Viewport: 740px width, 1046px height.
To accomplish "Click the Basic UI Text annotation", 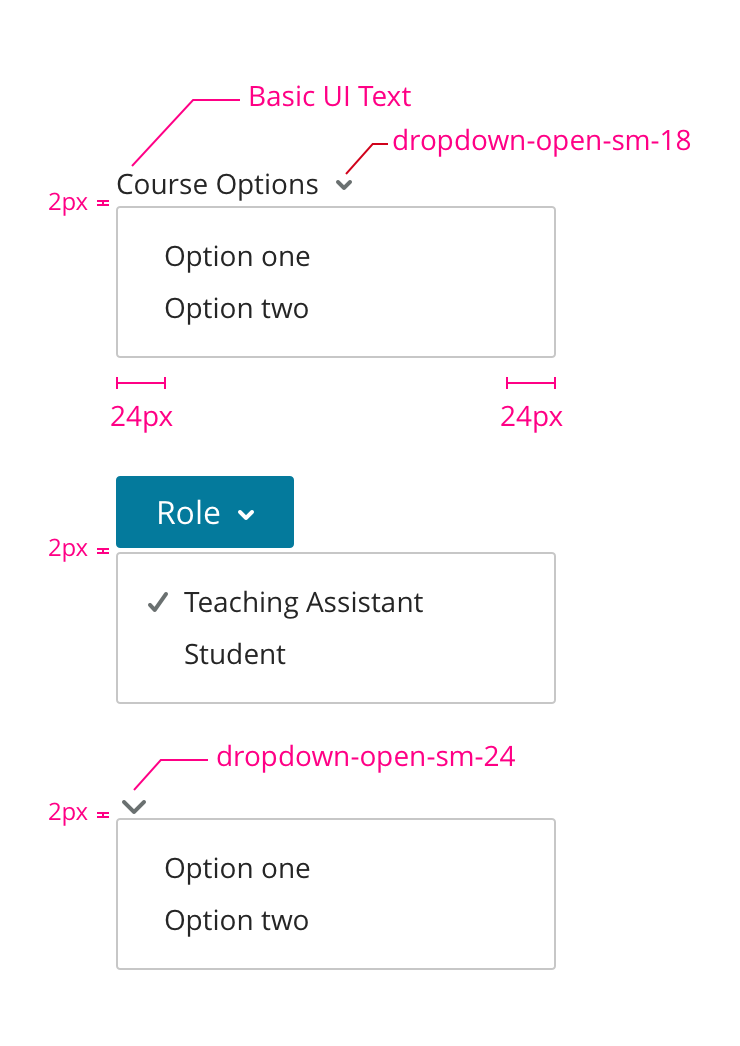I will [329, 97].
